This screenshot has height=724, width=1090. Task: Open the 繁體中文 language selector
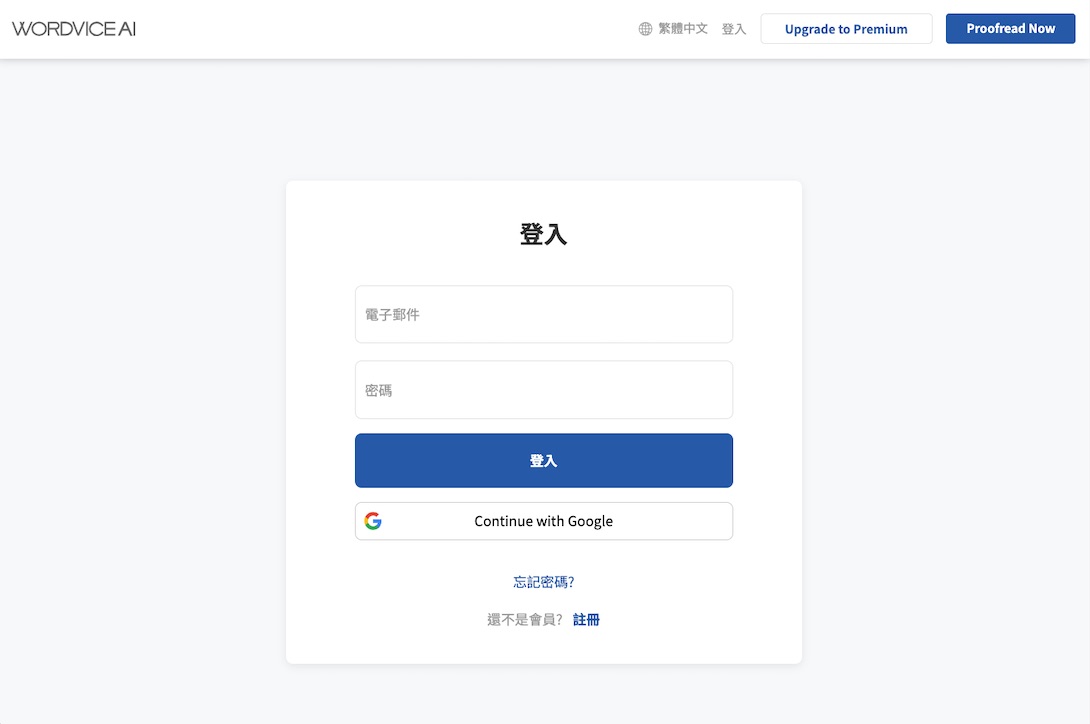click(x=683, y=29)
